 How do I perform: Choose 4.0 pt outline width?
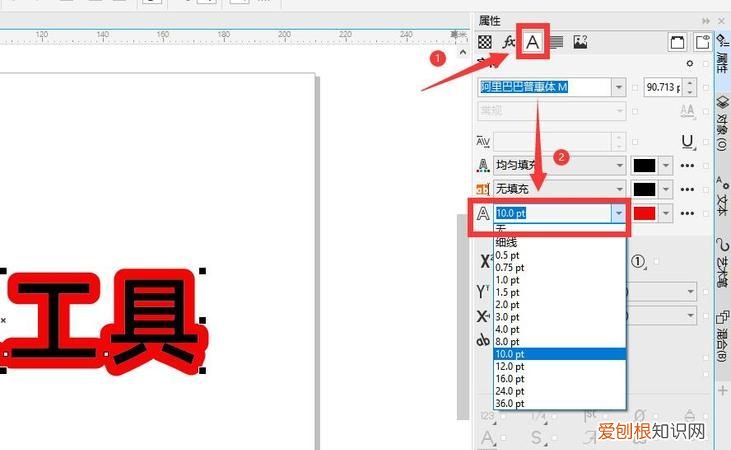559,329
